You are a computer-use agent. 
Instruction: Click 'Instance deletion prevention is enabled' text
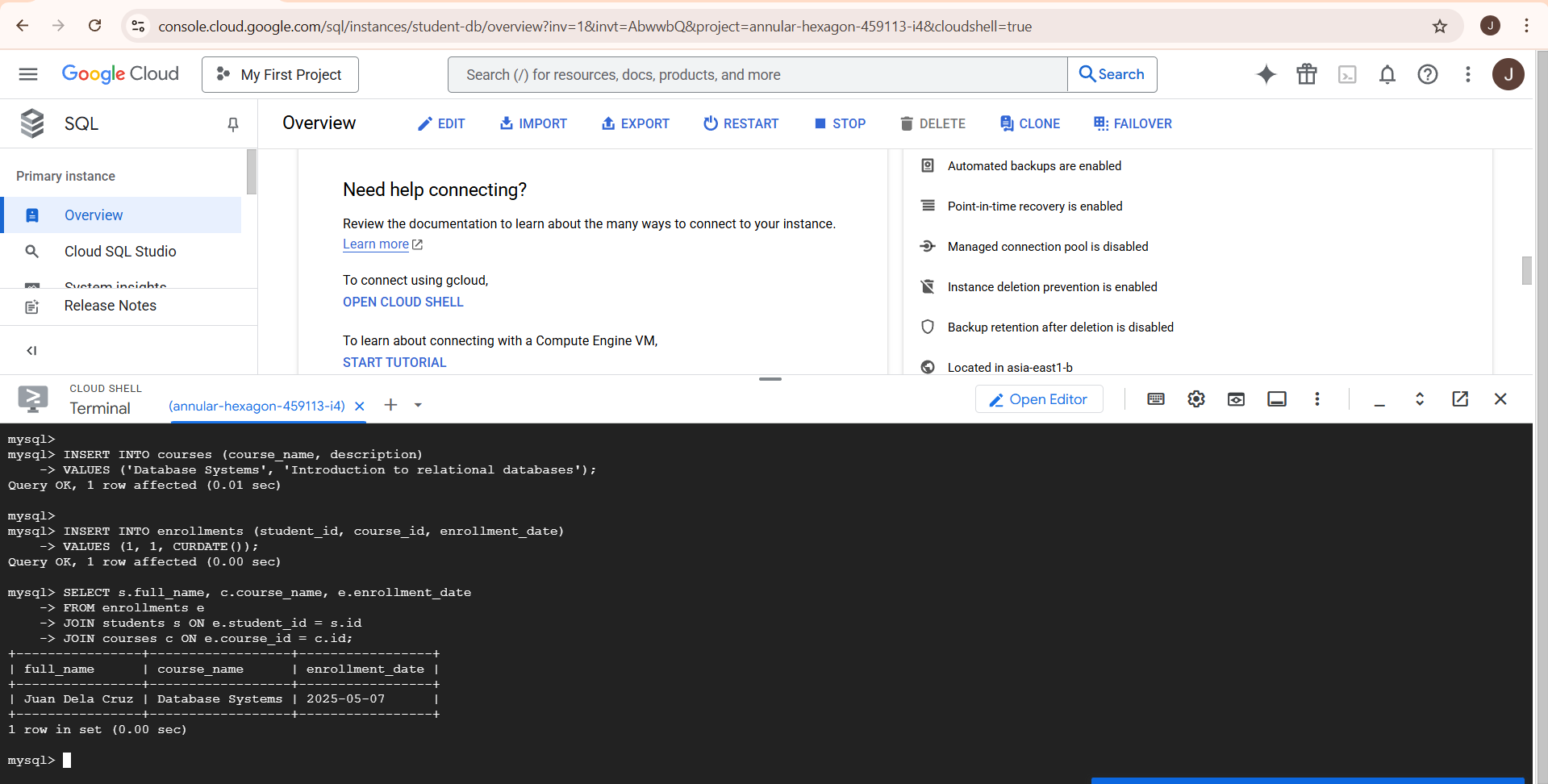1052,287
